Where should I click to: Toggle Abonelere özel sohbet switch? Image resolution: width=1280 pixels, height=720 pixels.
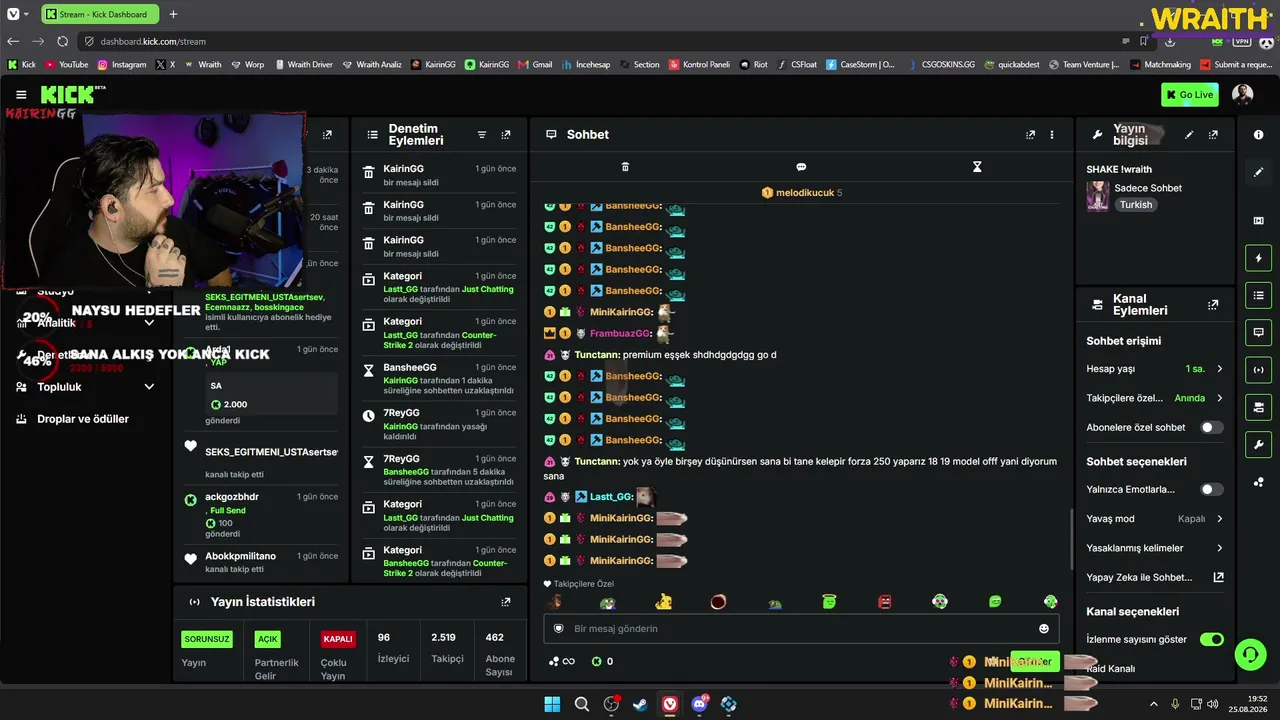[1211, 427]
